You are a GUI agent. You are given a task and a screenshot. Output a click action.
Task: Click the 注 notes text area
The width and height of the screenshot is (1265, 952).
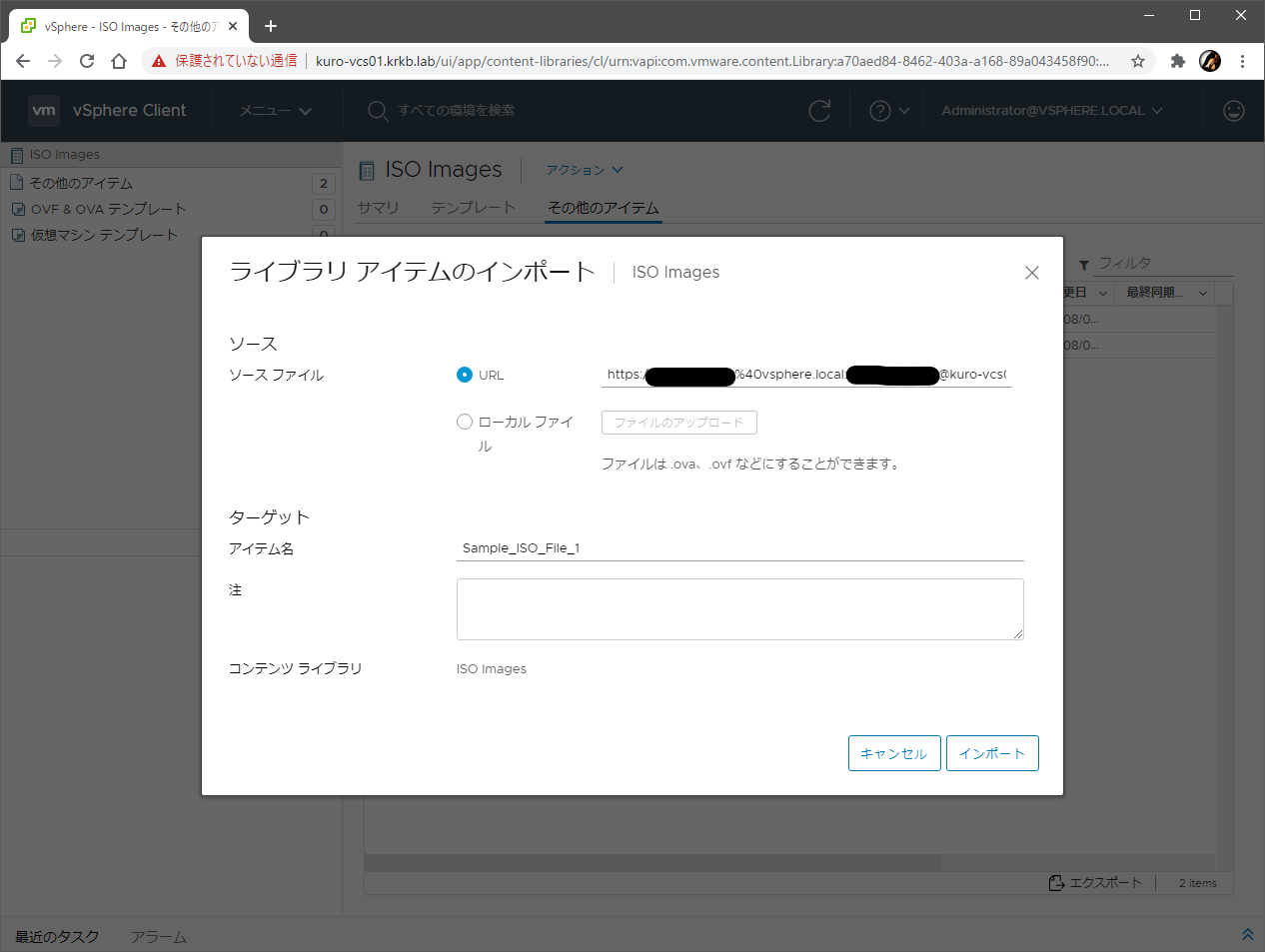[x=739, y=608]
